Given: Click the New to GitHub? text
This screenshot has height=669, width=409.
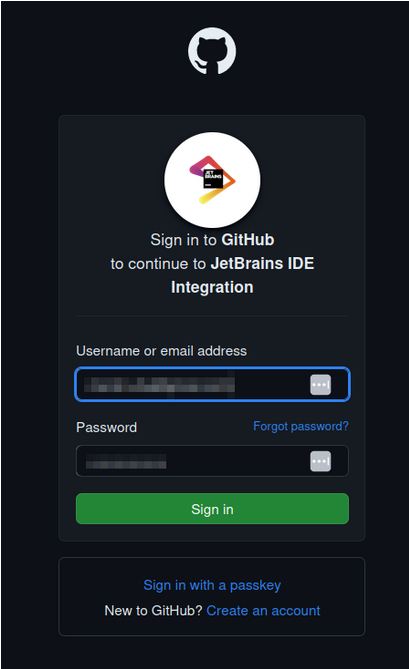Looking at the screenshot, I should [153, 611].
